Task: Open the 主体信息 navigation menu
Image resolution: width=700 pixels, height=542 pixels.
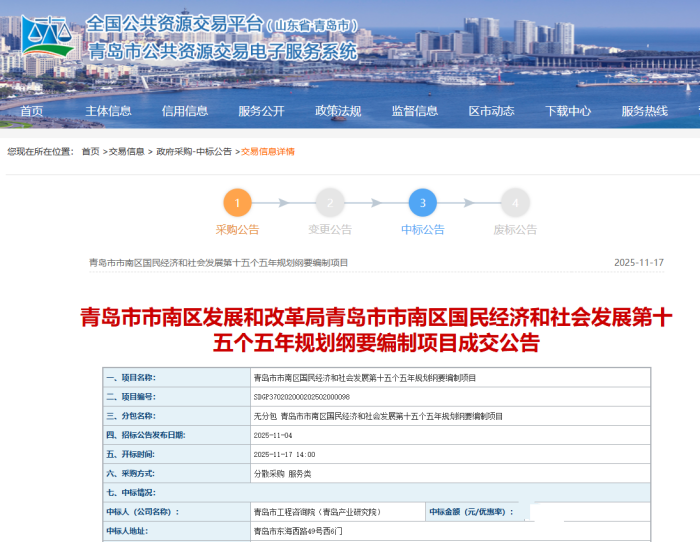Action: 108,111
